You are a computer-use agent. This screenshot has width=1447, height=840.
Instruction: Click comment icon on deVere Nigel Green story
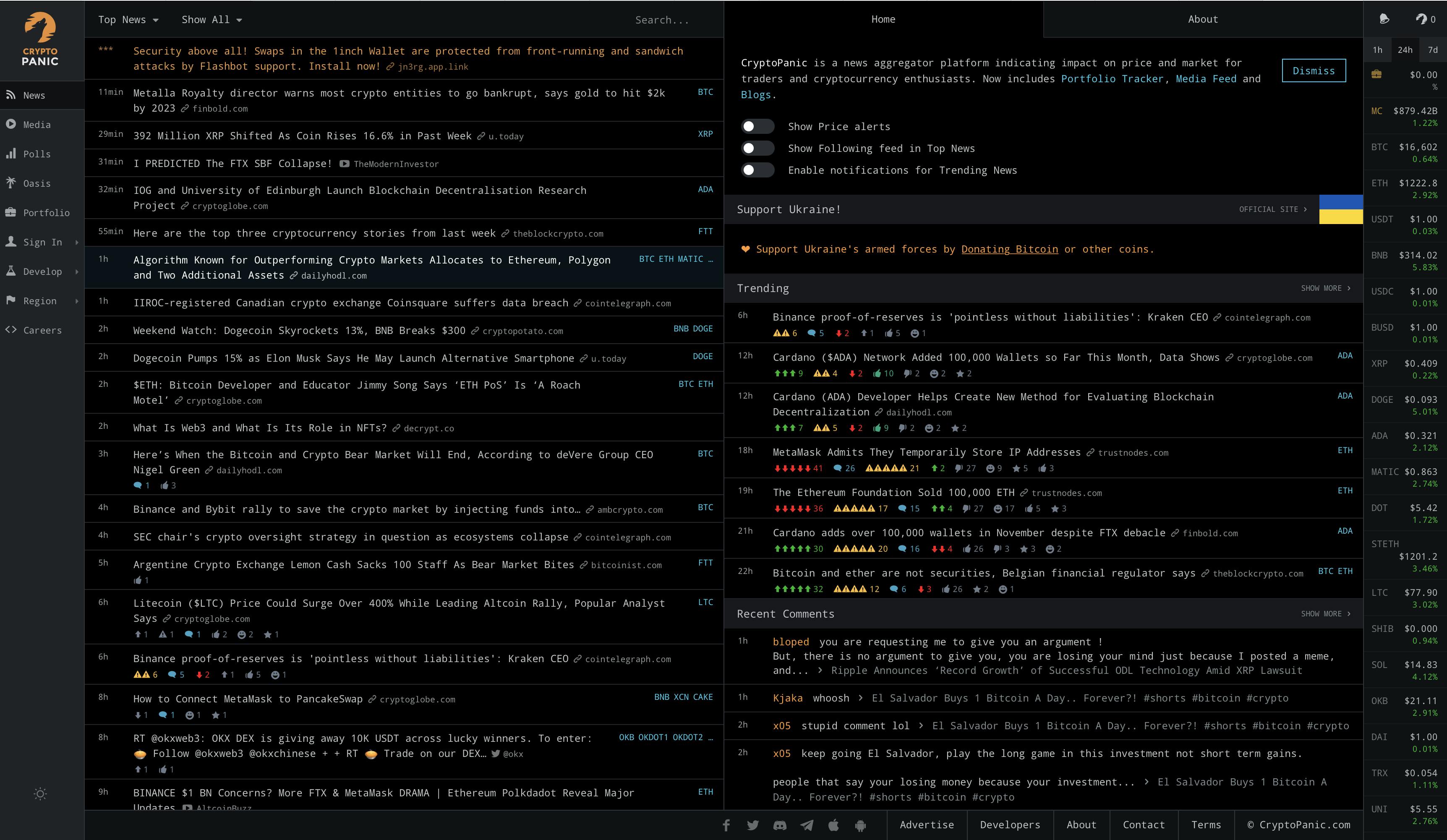pos(138,486)
